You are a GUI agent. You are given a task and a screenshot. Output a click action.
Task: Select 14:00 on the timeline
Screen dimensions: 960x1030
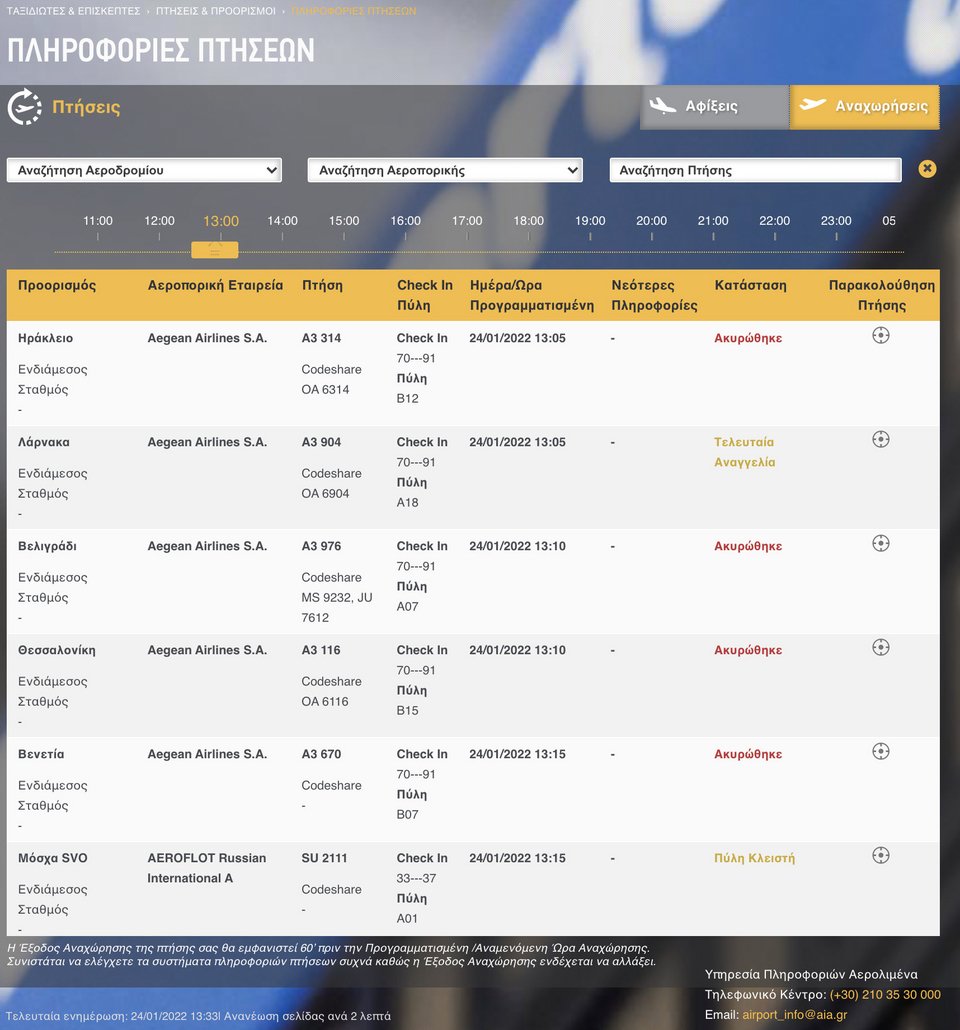click(x=283, y=221)
